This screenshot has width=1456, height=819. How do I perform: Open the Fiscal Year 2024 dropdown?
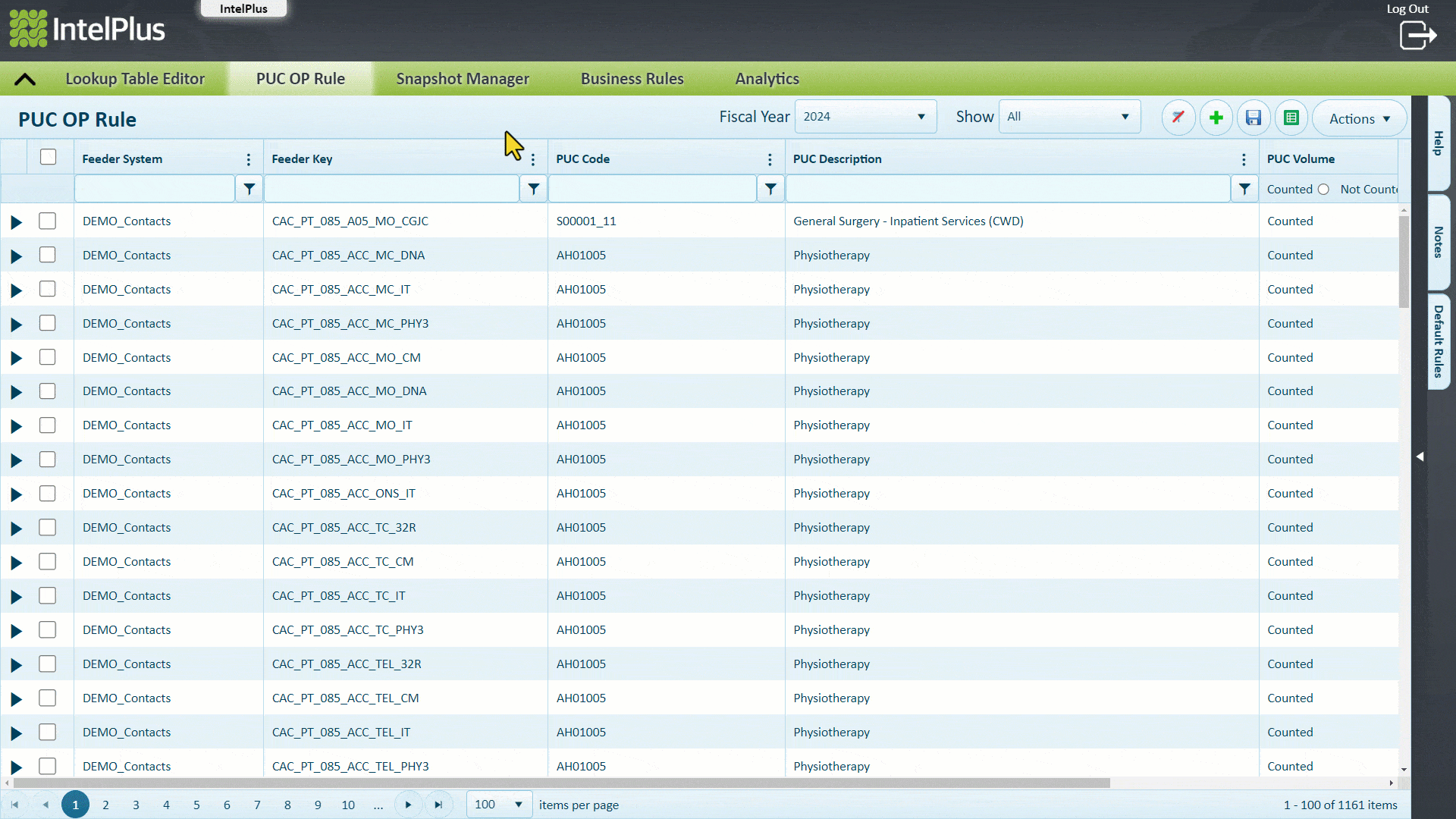[864, 117]
